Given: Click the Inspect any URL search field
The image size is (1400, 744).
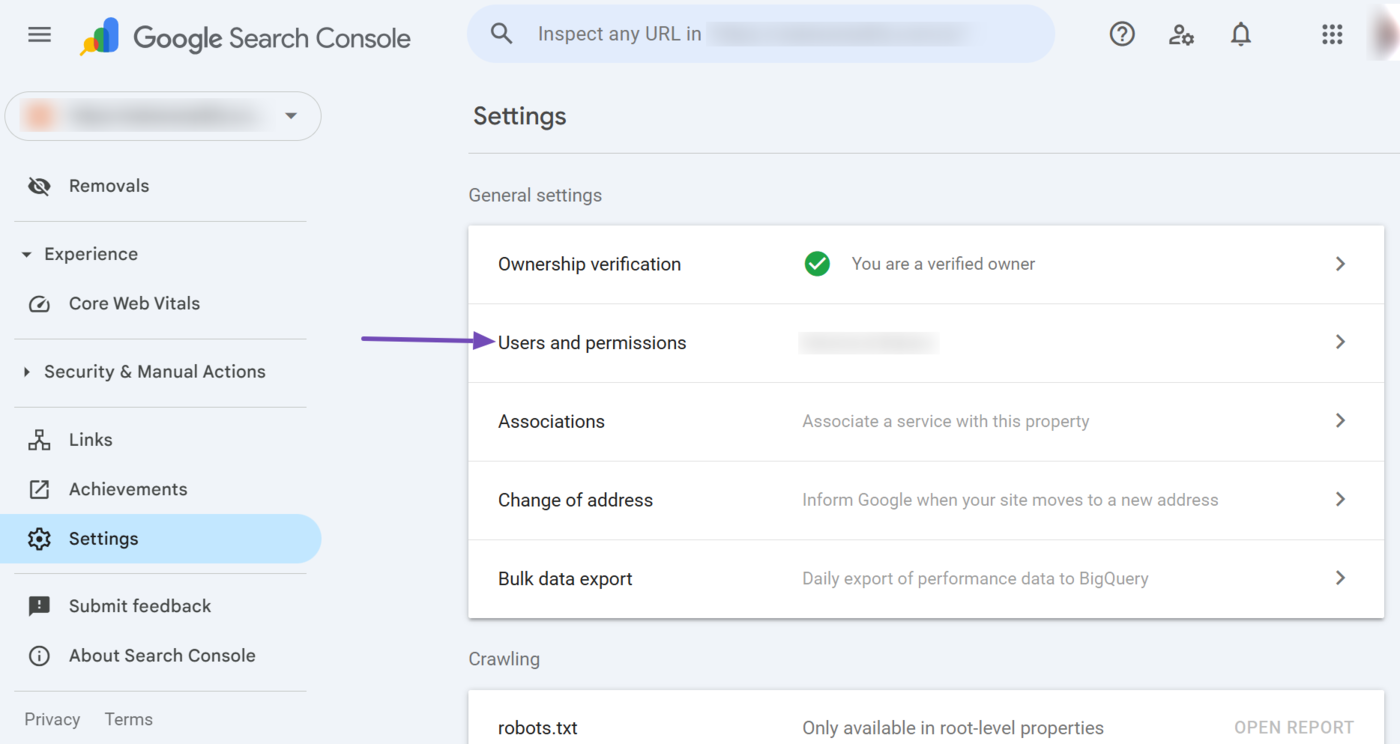Looking at the screenshot, I should click(x=760, y=34).
